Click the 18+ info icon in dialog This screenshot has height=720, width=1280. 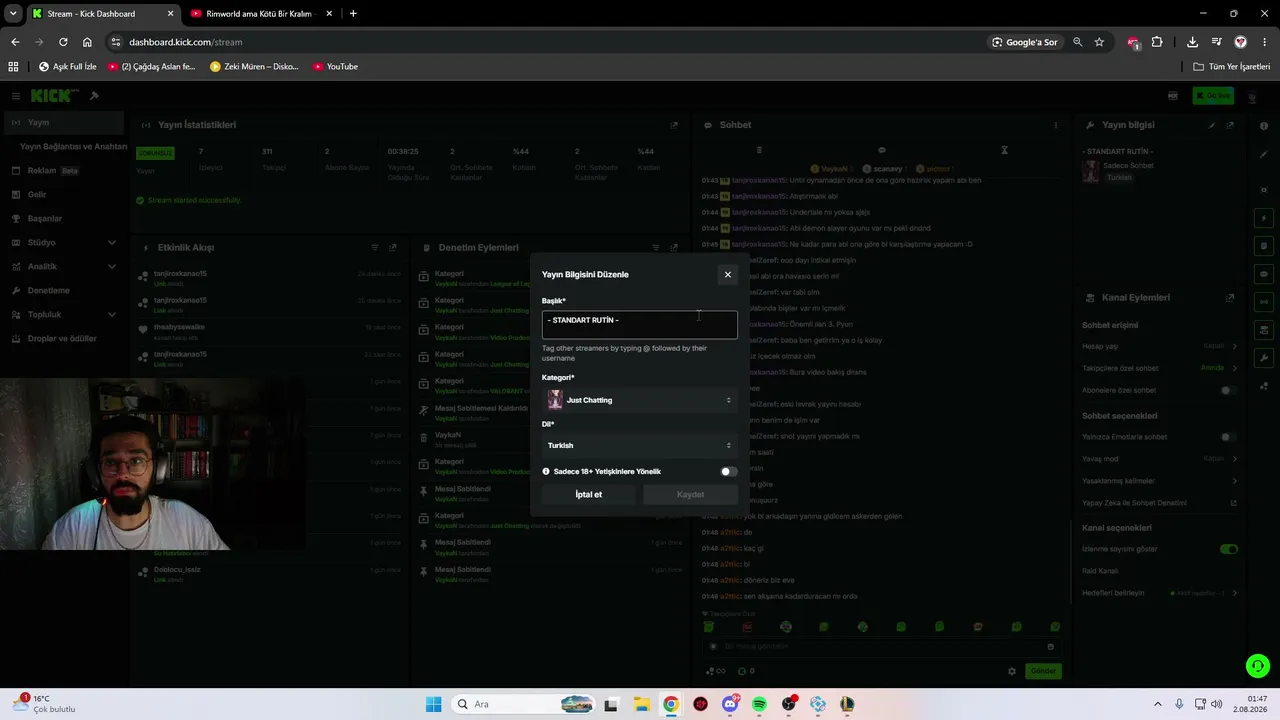pyautogui.click(x=546, y=471)
